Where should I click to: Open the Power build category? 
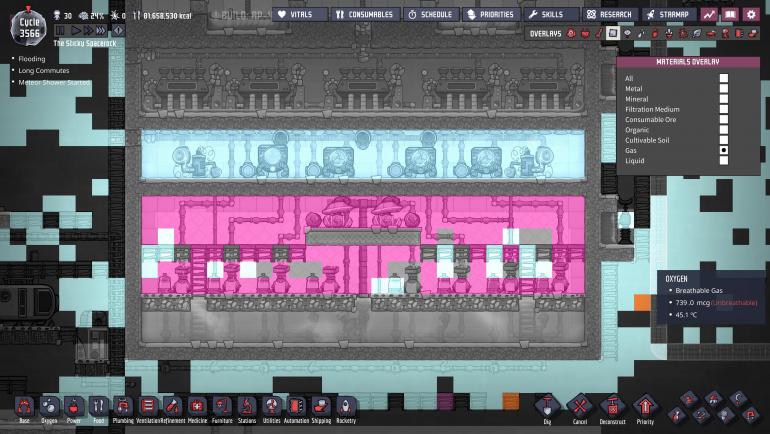click(74, 409)
